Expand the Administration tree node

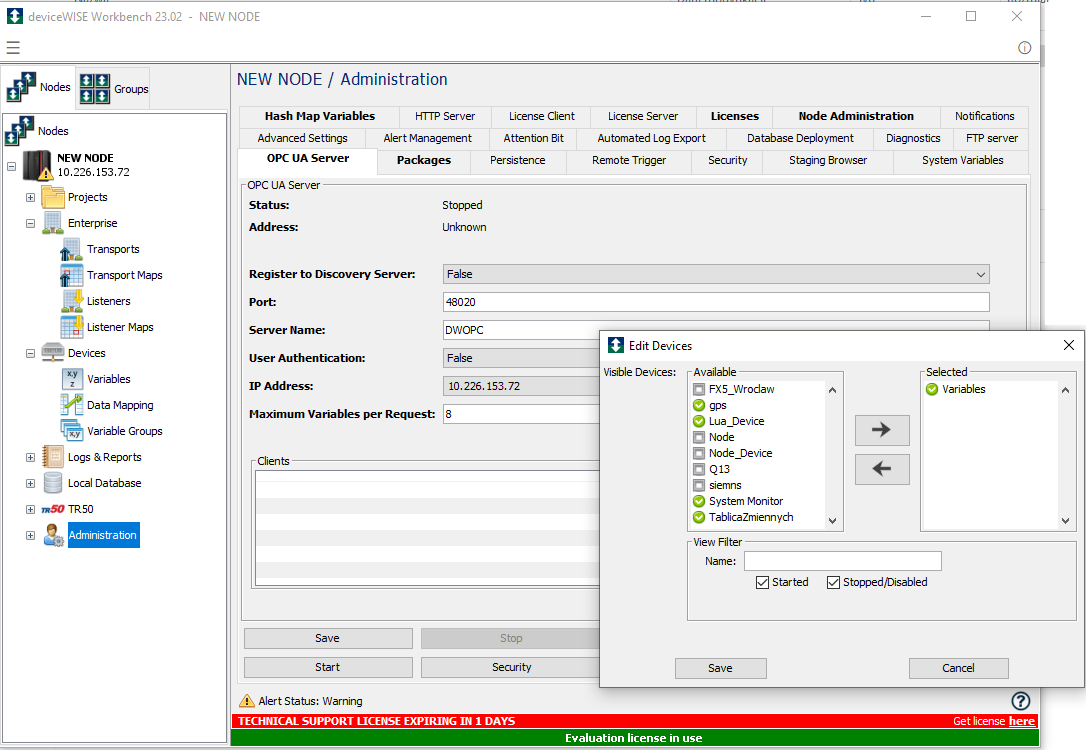[30, 536]
